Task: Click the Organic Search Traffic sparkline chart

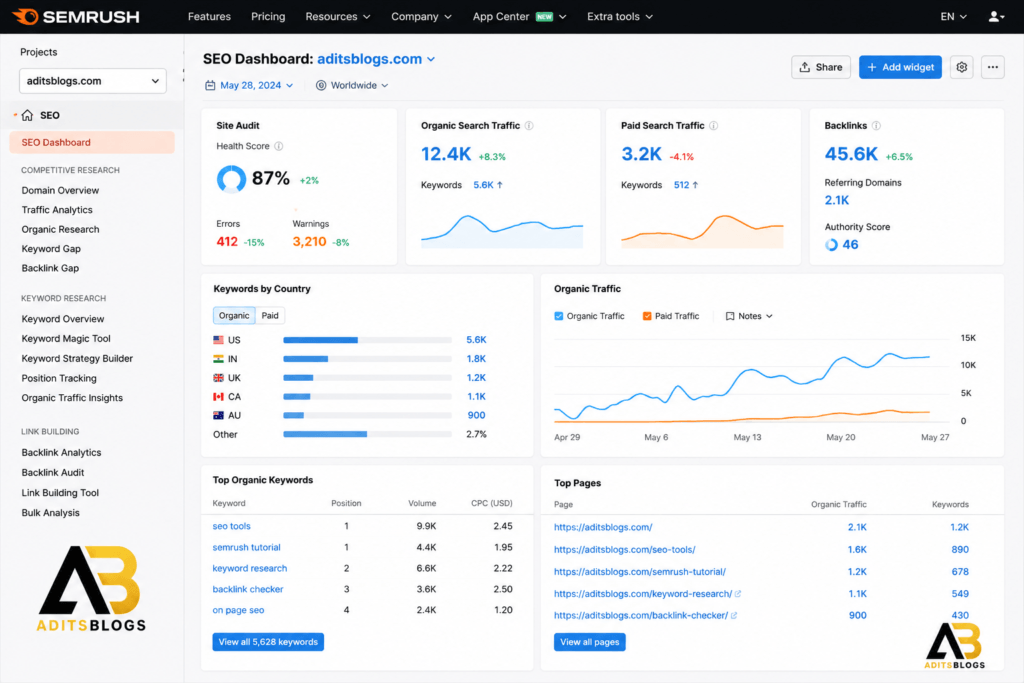Action: click(x=502, y=231)
